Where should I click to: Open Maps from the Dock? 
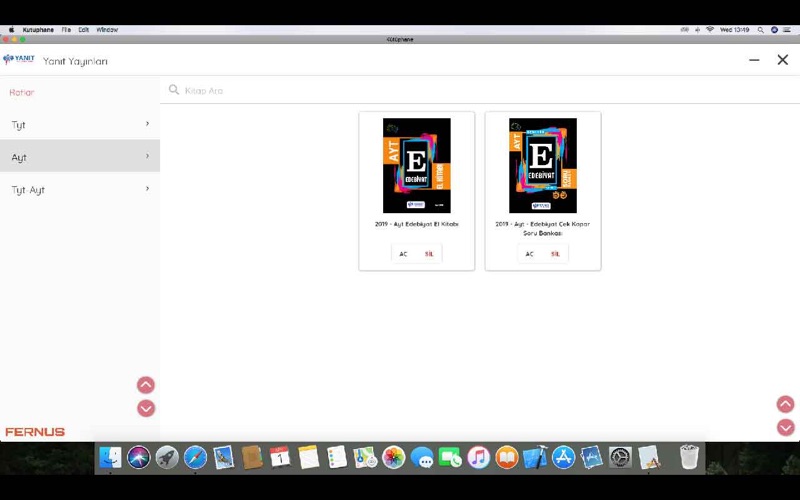click(x=365, y=457)
